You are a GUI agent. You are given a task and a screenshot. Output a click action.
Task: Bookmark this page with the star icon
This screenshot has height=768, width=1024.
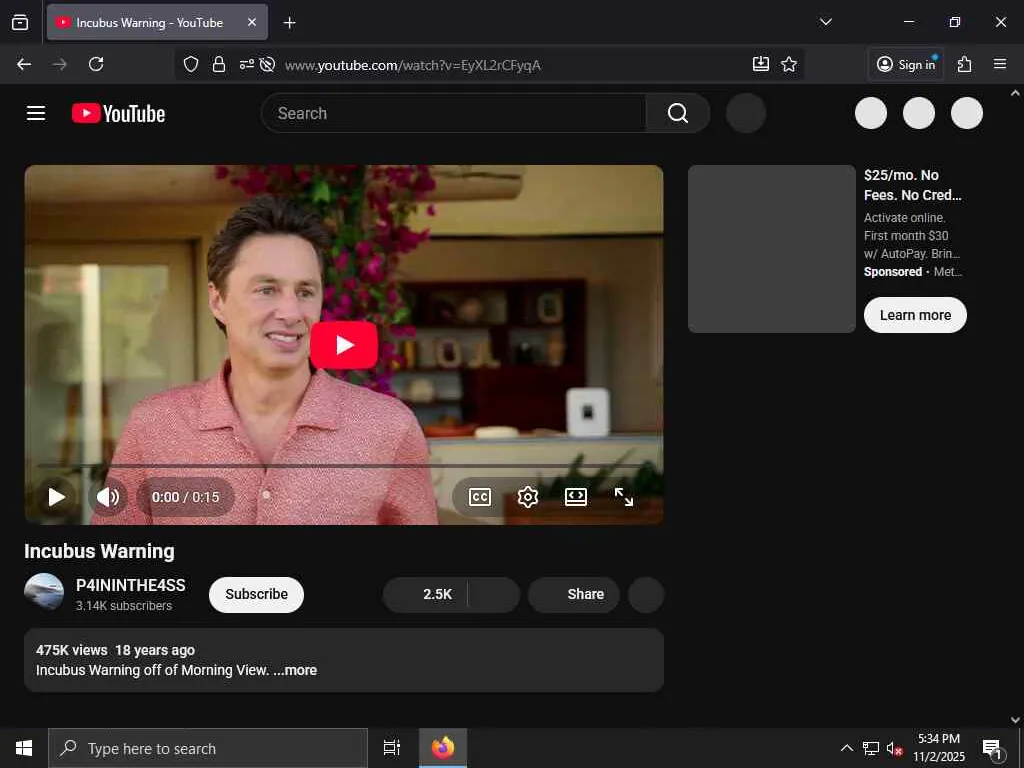[789, 64]
